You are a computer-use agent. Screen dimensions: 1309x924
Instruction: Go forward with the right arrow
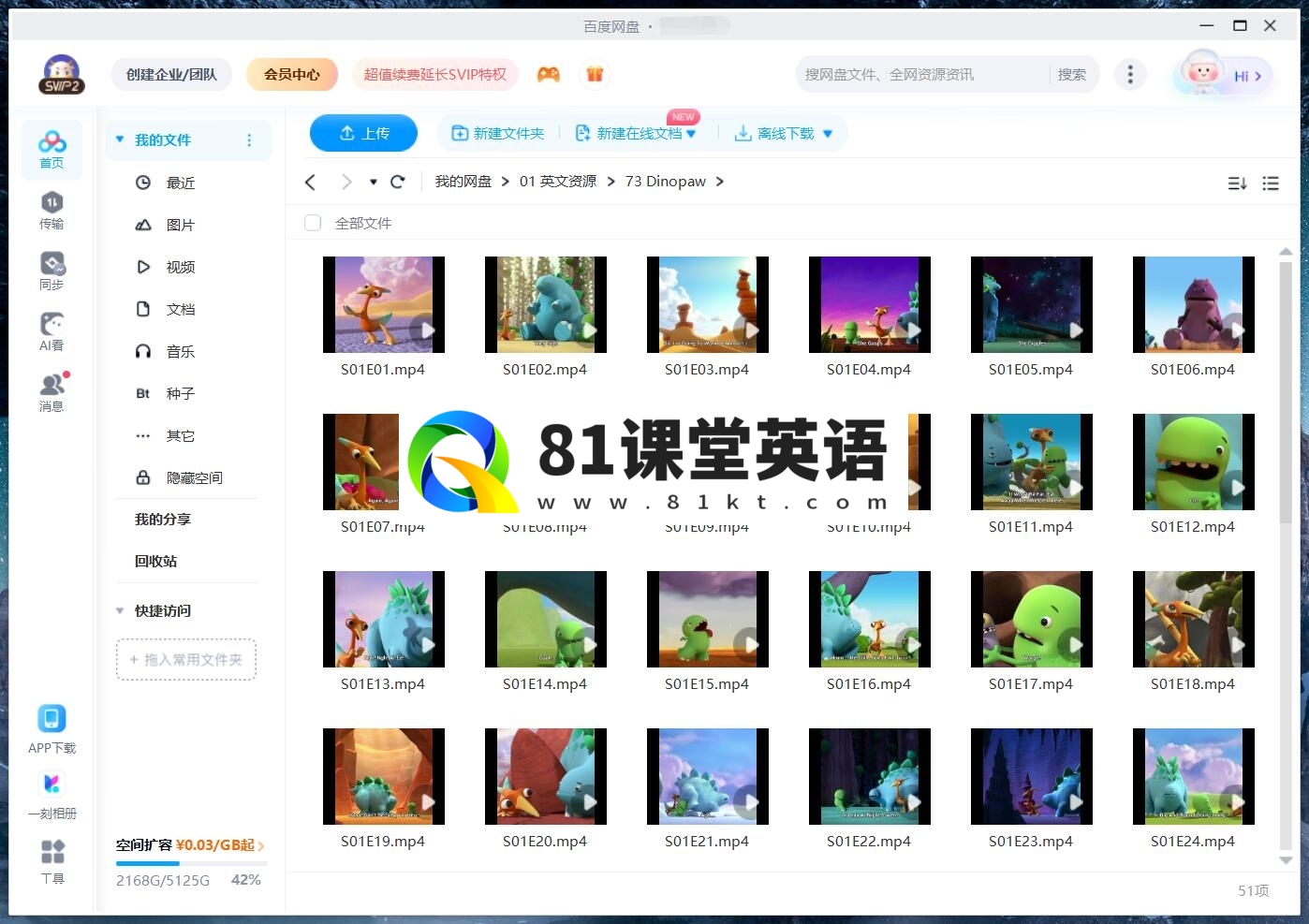346,182
